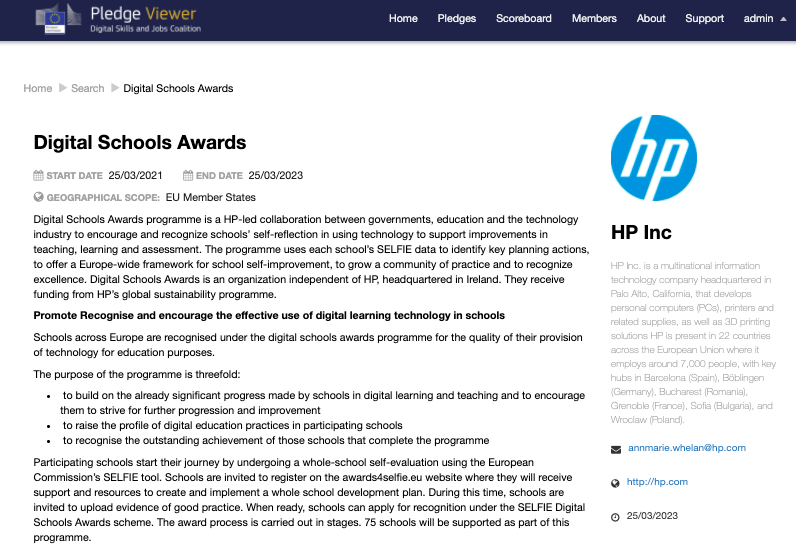Click the bold Promote Recognise and encourage line
The height and width of the screenshot is (552, 796).
point(269,315)
